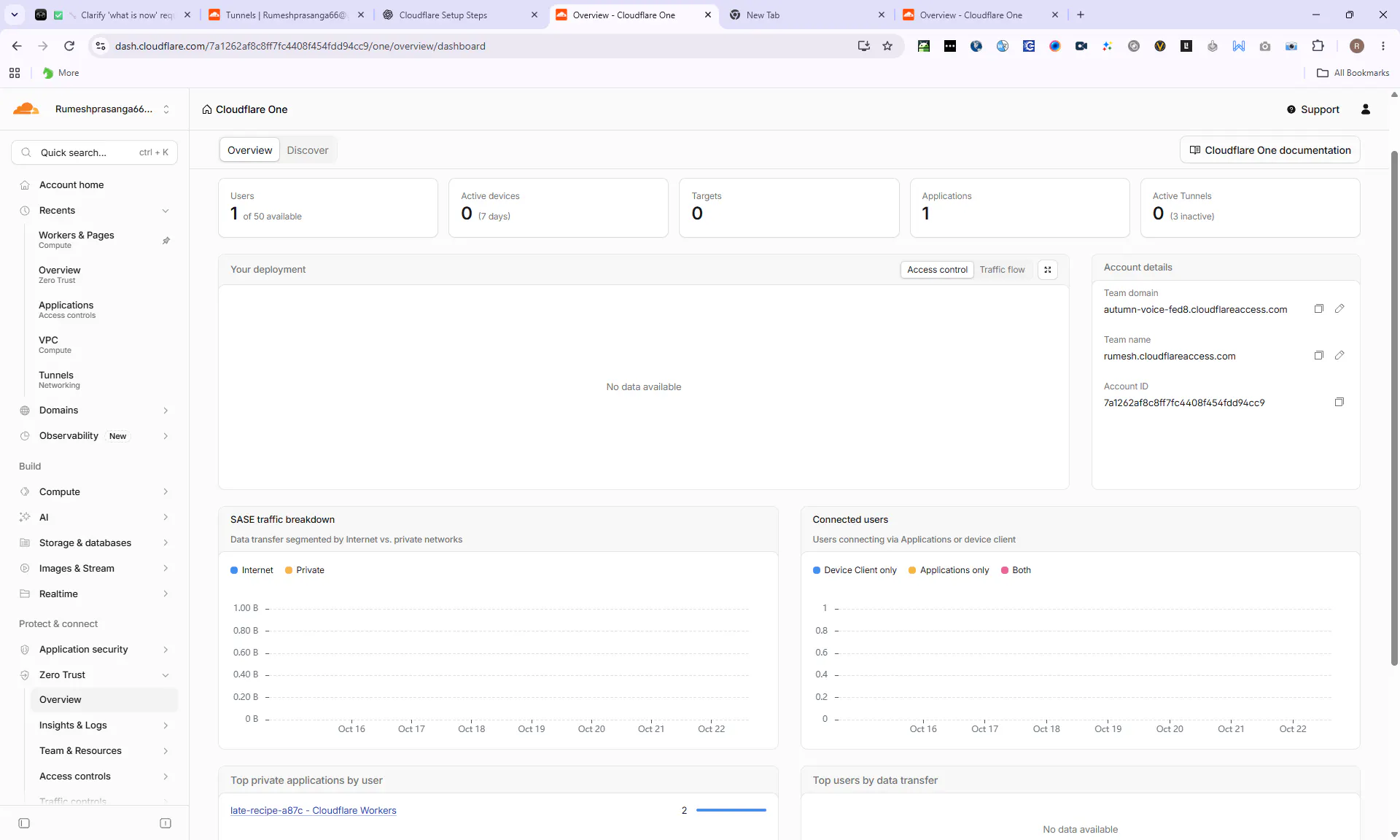Select the Overview tab
Screen dimensions: 1400x840
[x=249, y=150]
